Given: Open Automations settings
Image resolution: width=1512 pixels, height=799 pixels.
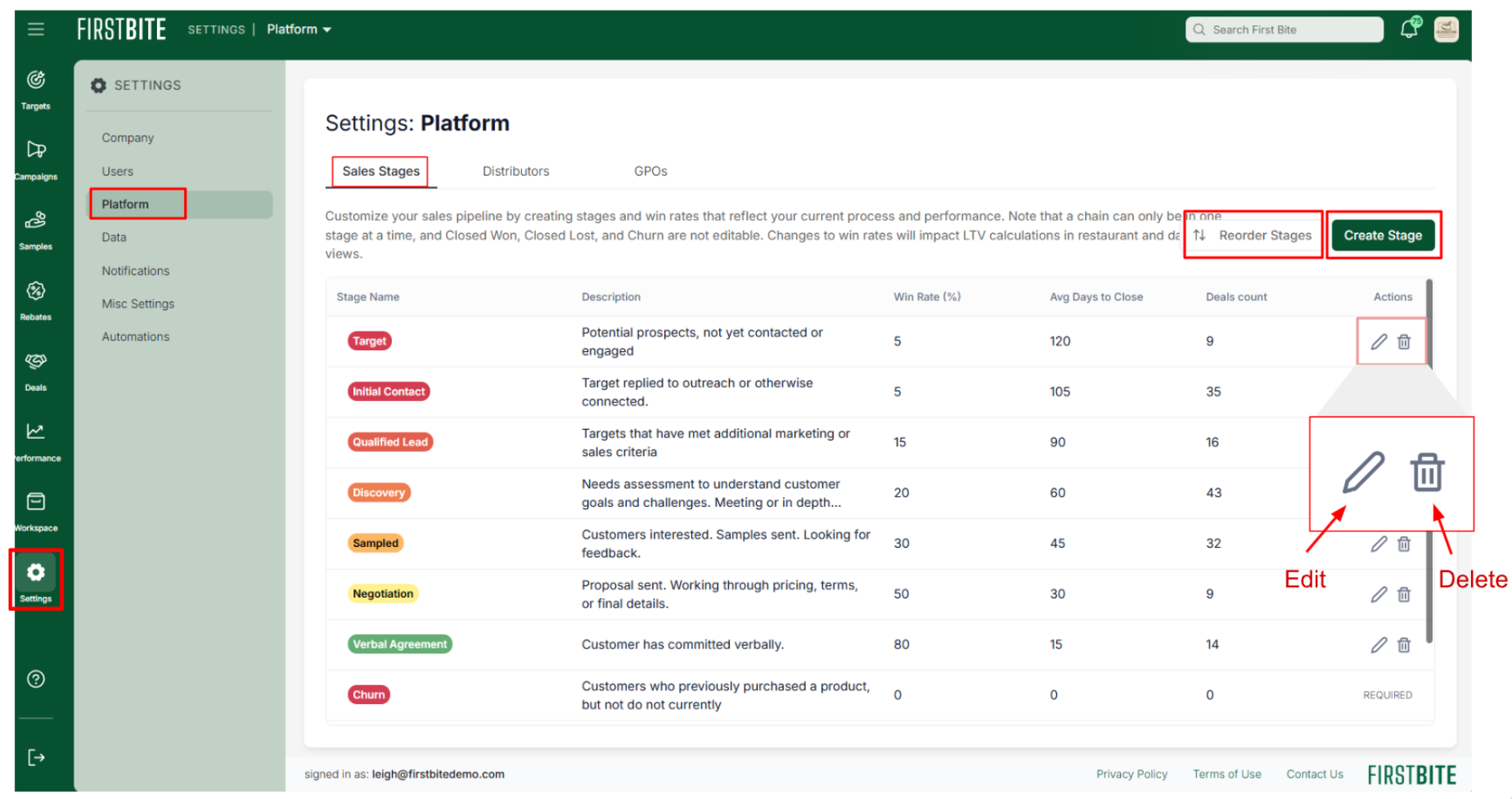Looking at the screenshot, I should (x=136, y=336).
